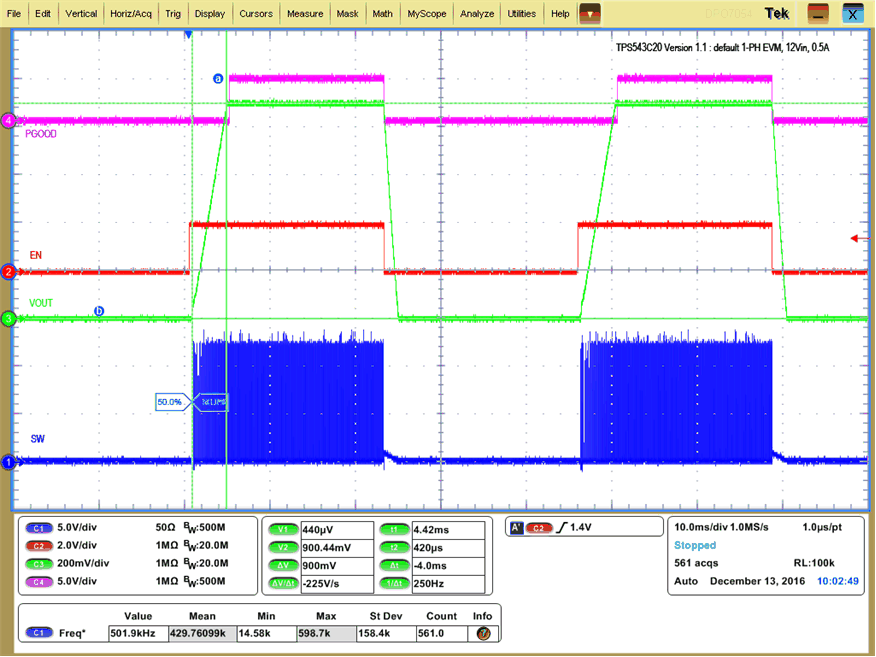Click the Tek logo in the title bar
The image size is (876, 657).
(776, 14)
